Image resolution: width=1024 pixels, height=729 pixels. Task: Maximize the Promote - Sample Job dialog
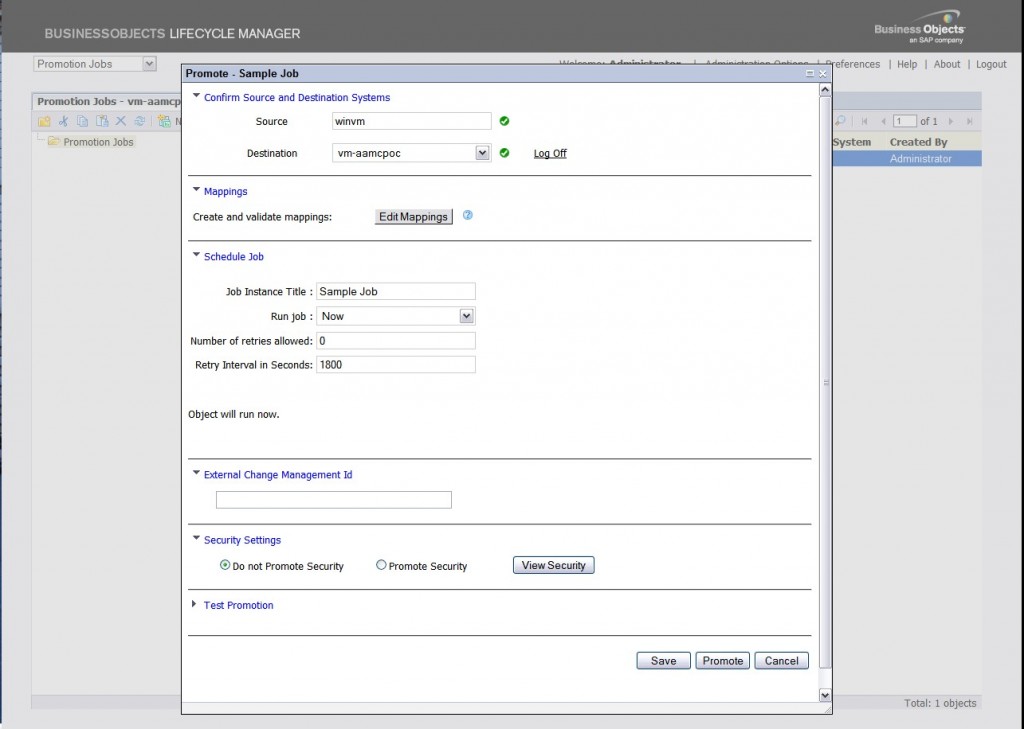point(810,74)
